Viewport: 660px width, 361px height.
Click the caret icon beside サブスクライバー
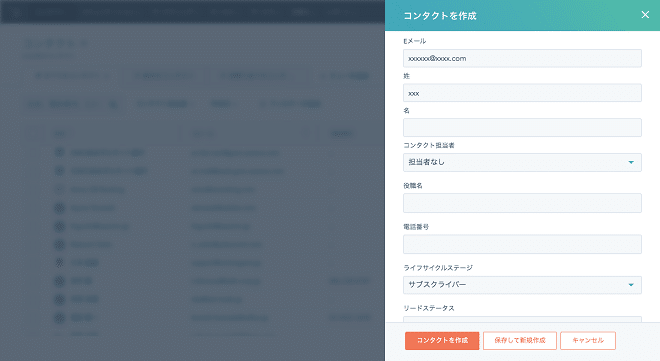pos(631,285)
